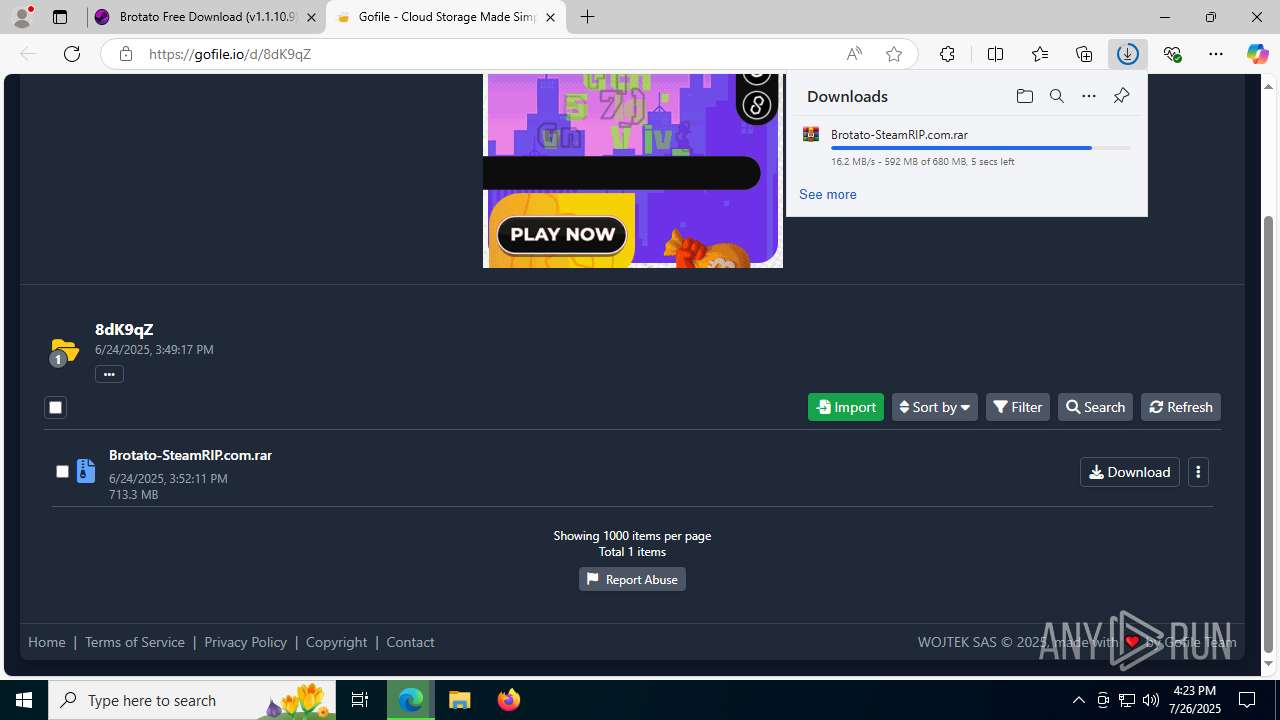This screenshot has width=1280, height=720.
Task: Open the tab actions menu icon
Action: click(60, 17)
